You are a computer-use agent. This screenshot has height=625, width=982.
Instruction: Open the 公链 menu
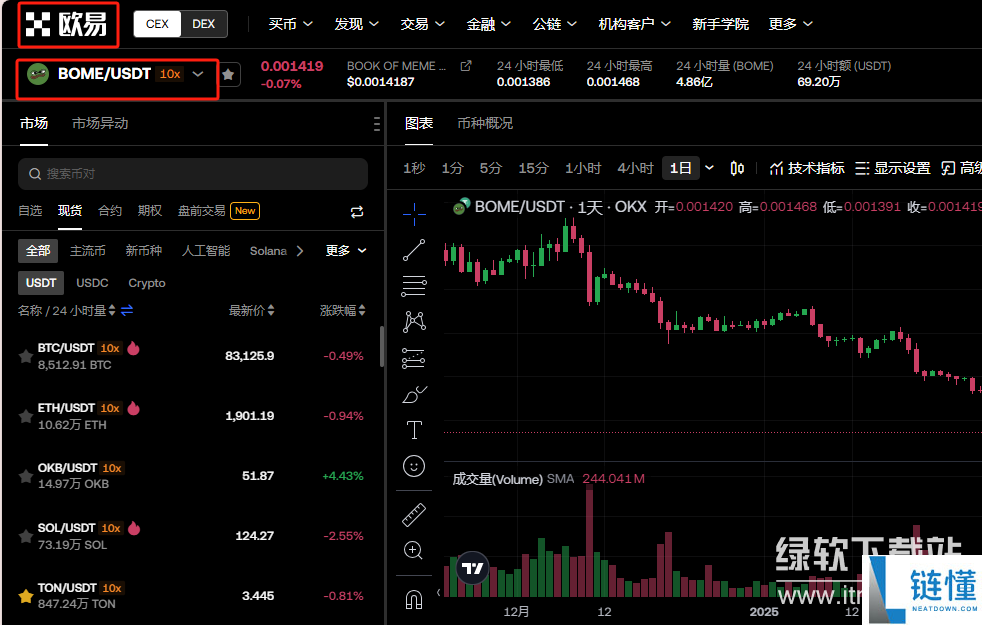pyautogui.click(x=554, y=24)
